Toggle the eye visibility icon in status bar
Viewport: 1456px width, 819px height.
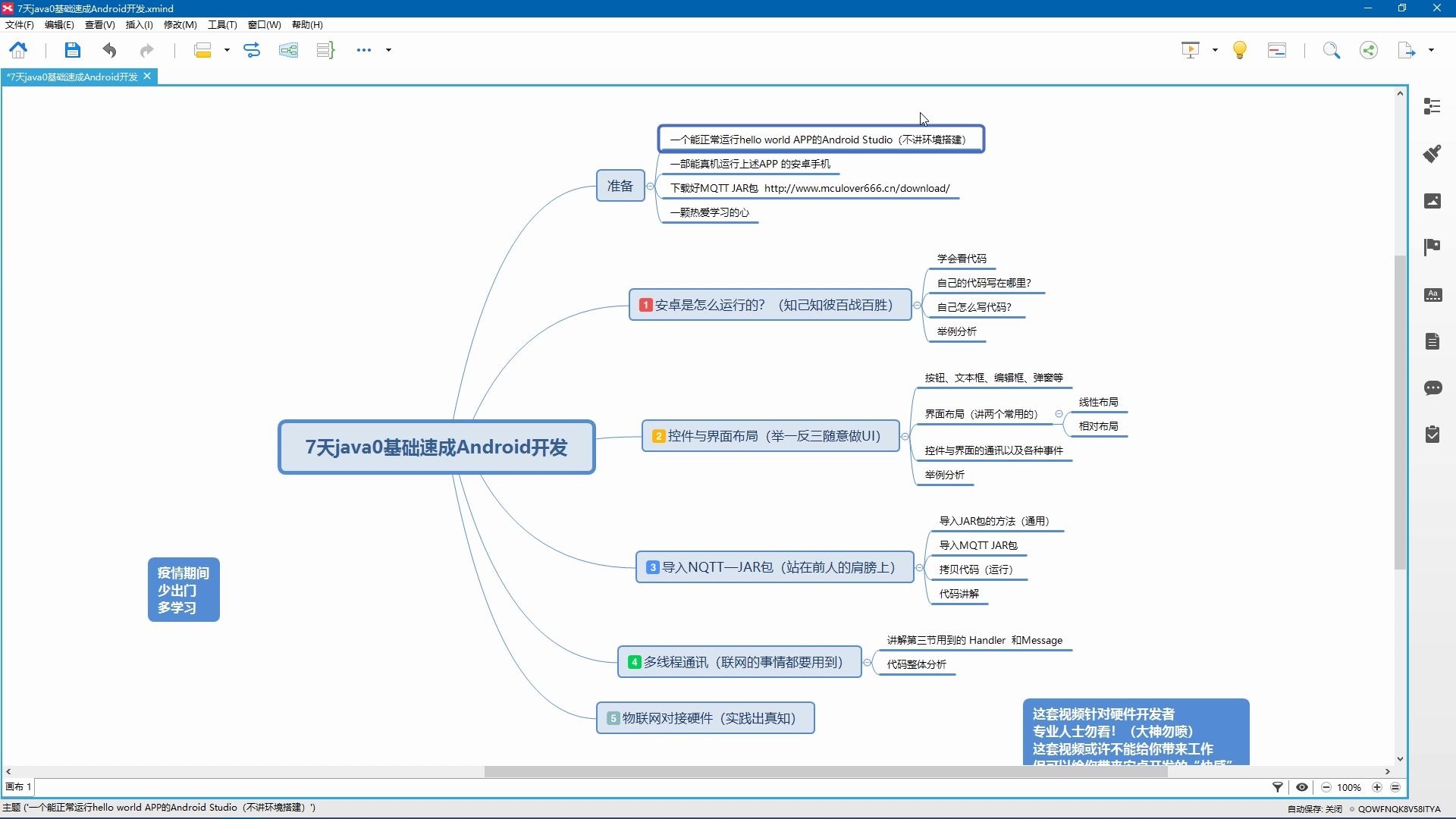pyautogui.click(x=1302, y=787)
